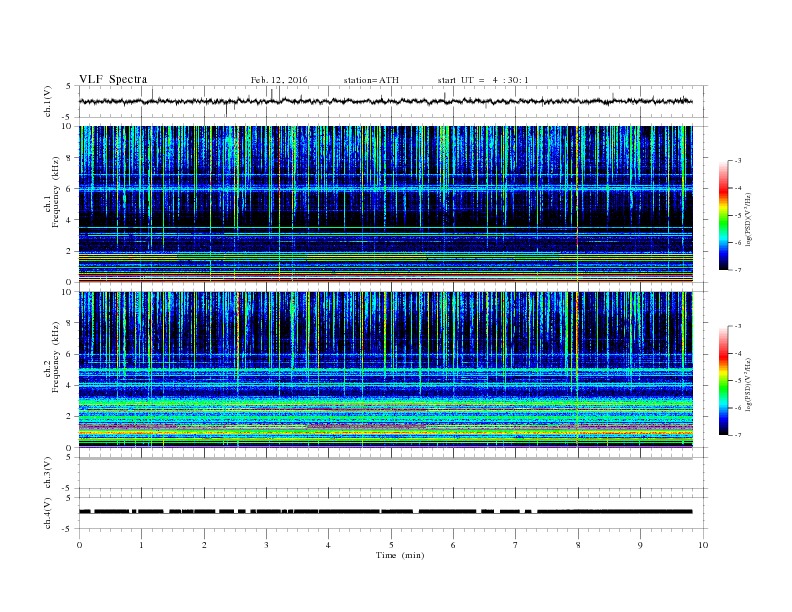Screen dimensions: 792x612
Task: Select the 'ch.1 Frequency (kHz)' axis label
Action: pos(52,192)
